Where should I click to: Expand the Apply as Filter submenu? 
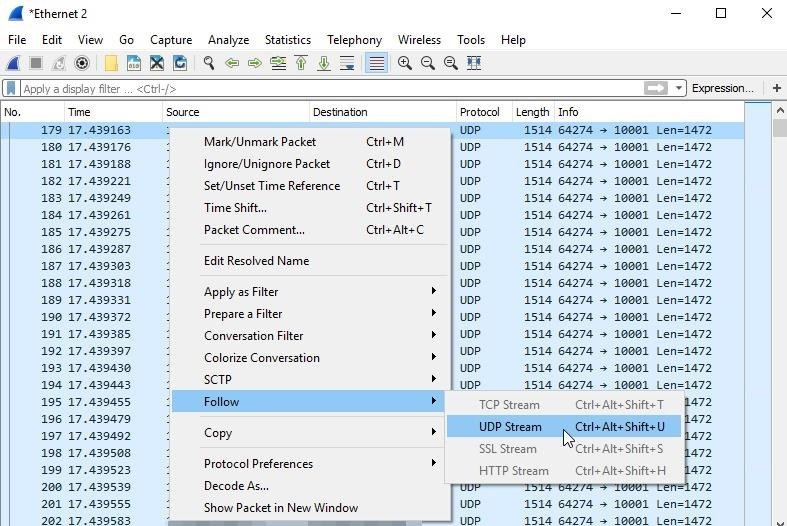click(x=309, y=292)
